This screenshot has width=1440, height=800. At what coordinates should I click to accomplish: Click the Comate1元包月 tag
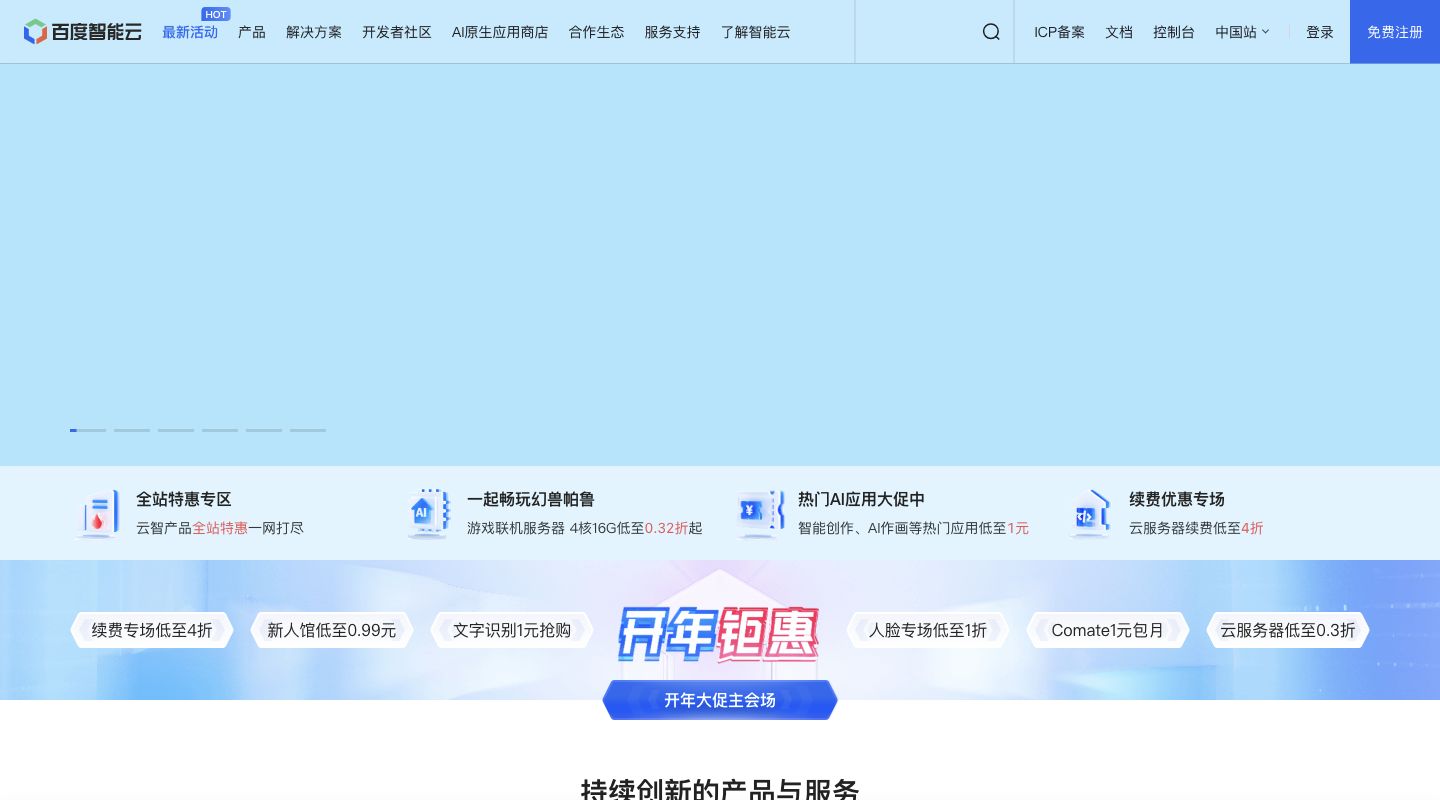tap(1108, 630)
